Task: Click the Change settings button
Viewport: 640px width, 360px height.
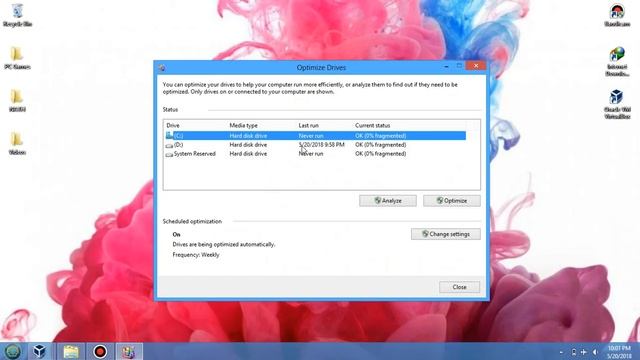Action: [x=445, y=234]
